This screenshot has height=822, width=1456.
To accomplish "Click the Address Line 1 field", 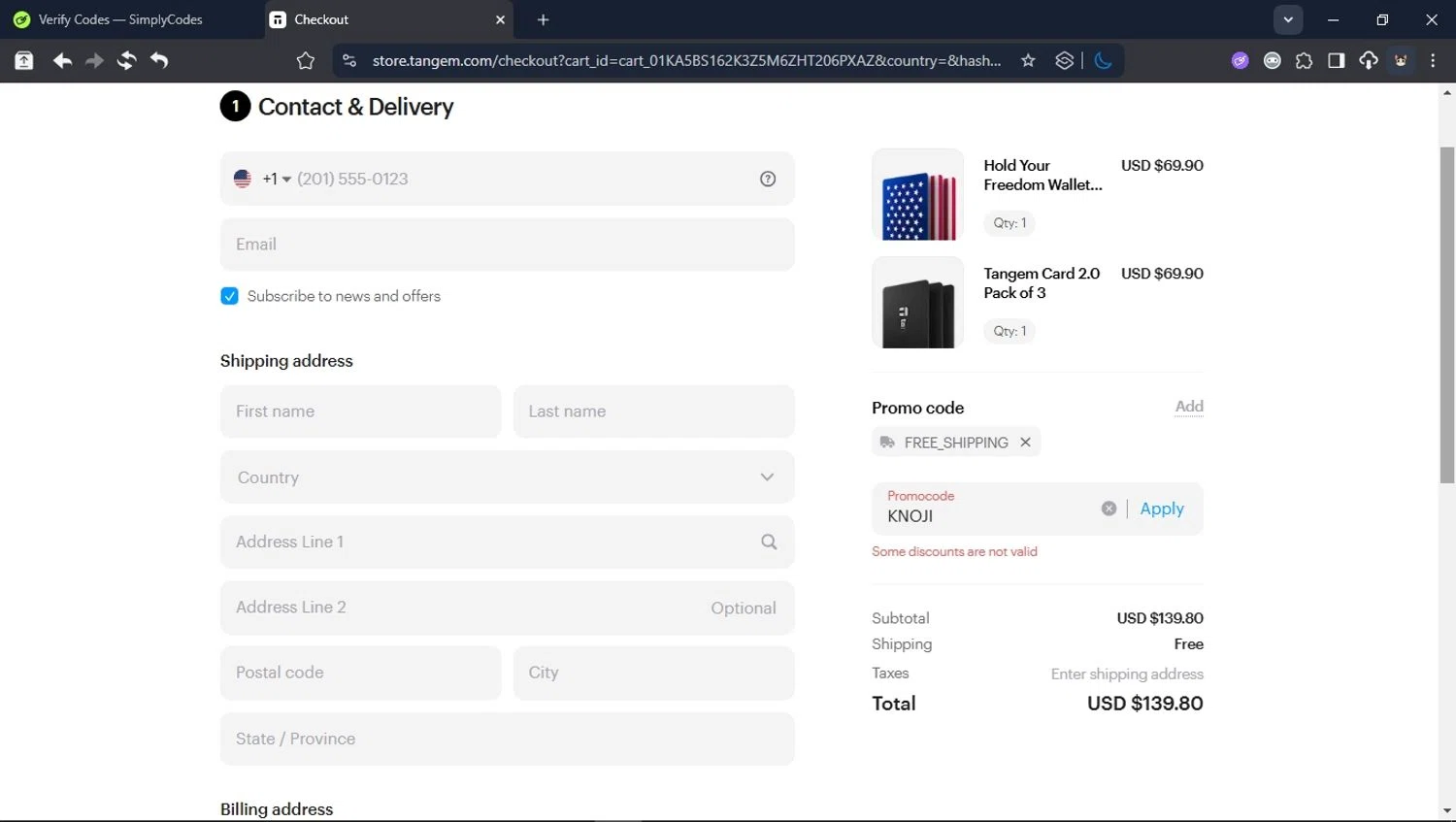I will click(507, 542).
